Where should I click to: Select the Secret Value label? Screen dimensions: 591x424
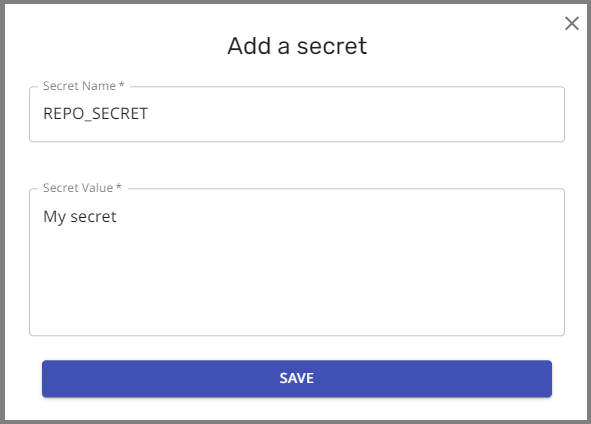coord(78,188)
